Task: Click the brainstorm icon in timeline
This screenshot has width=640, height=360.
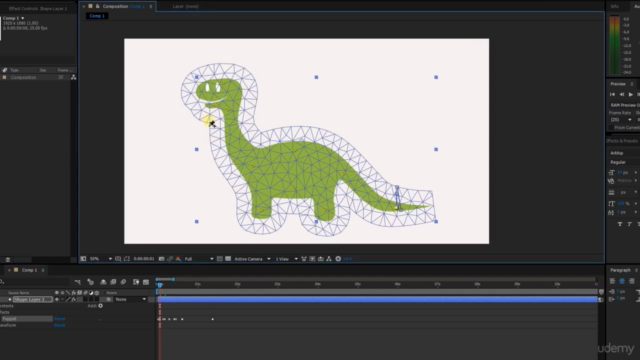Action: coord(136,282)
